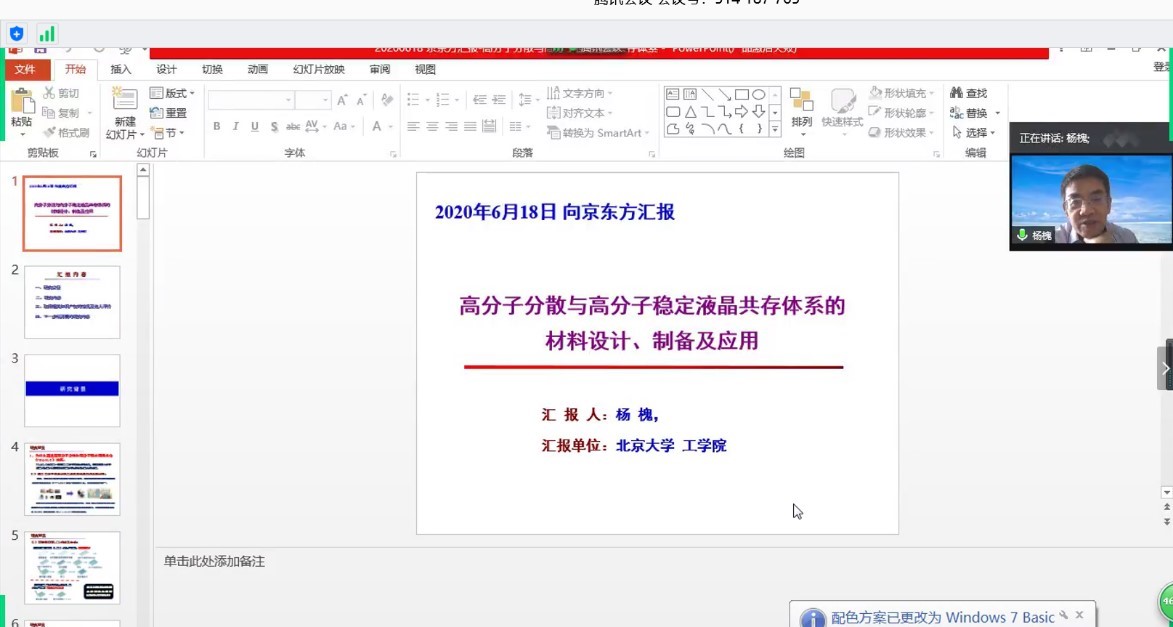The height and width of the screenshot is (627, 1173).
Task: Toggle underline text formatting
Action: click(255, 127)
